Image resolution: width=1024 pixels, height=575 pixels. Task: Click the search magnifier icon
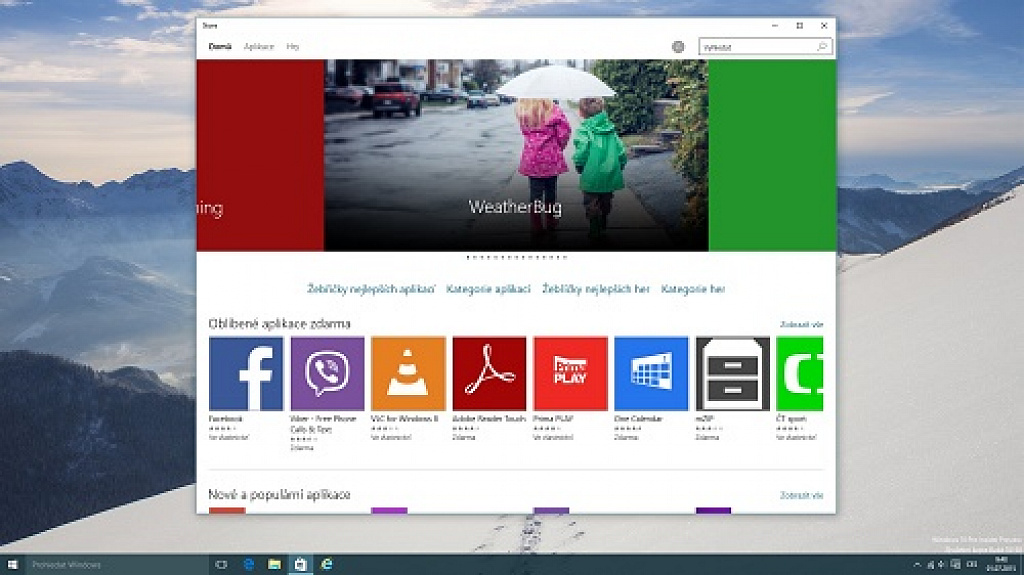[x=822, y=46]
